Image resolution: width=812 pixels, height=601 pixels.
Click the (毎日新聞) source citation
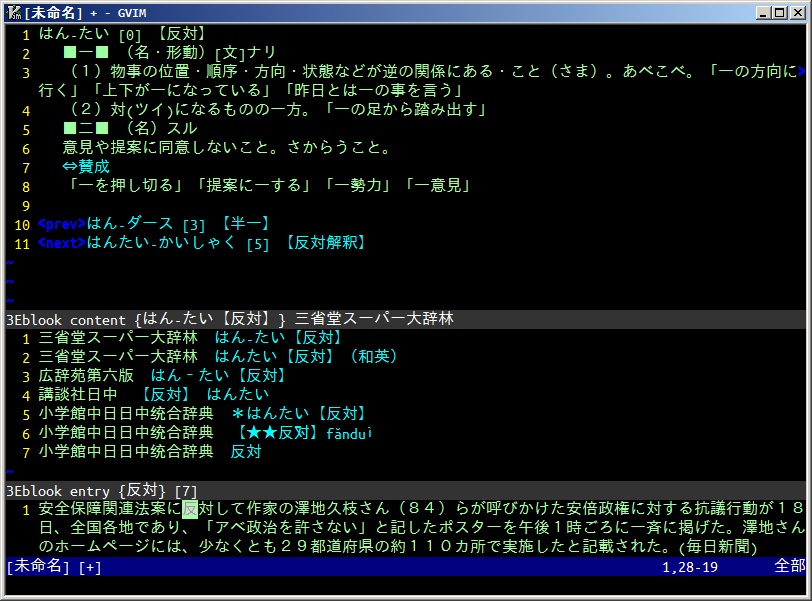click(x=718, y=547)
